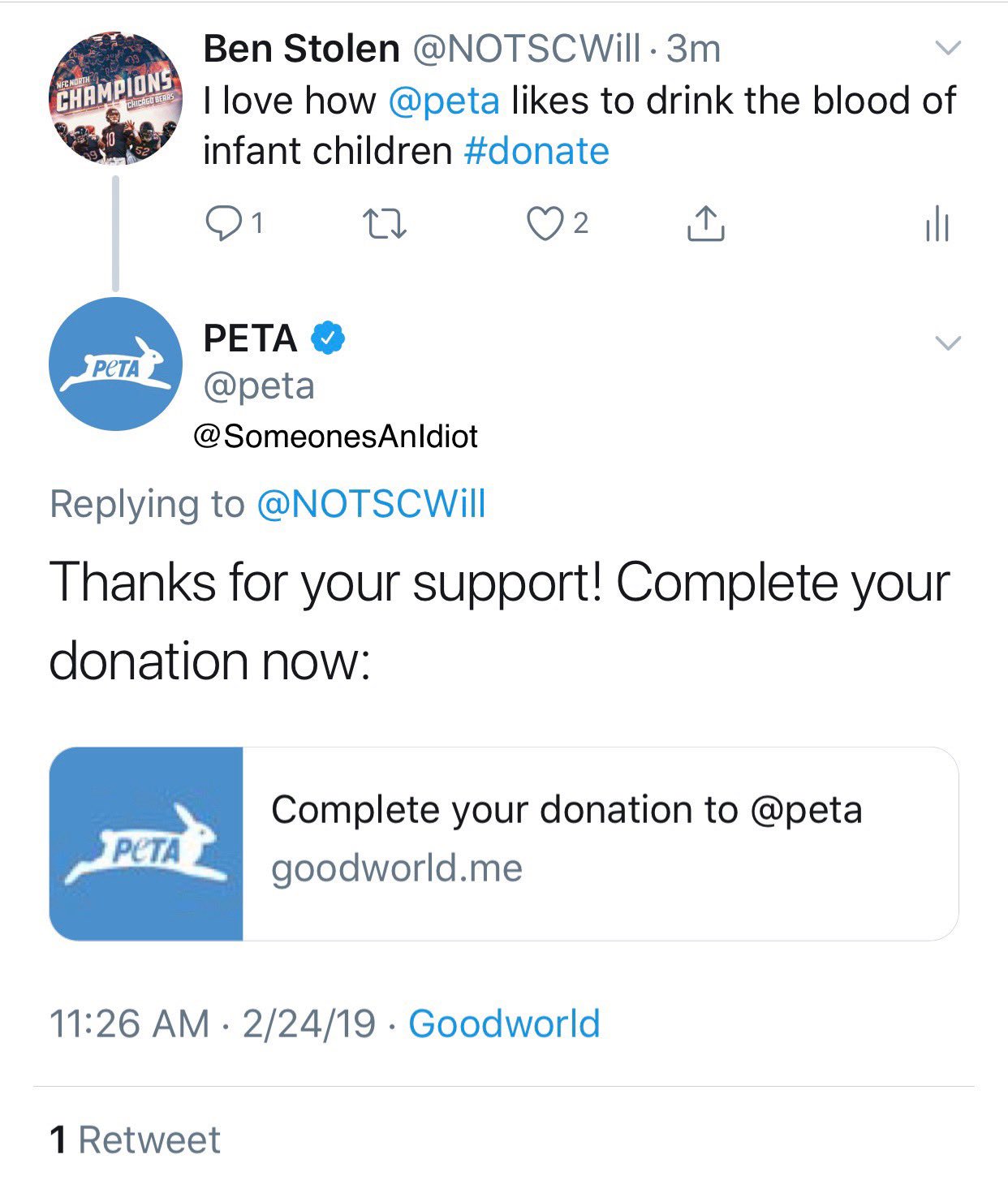Like the tweet with heart icon

[545, 224]
